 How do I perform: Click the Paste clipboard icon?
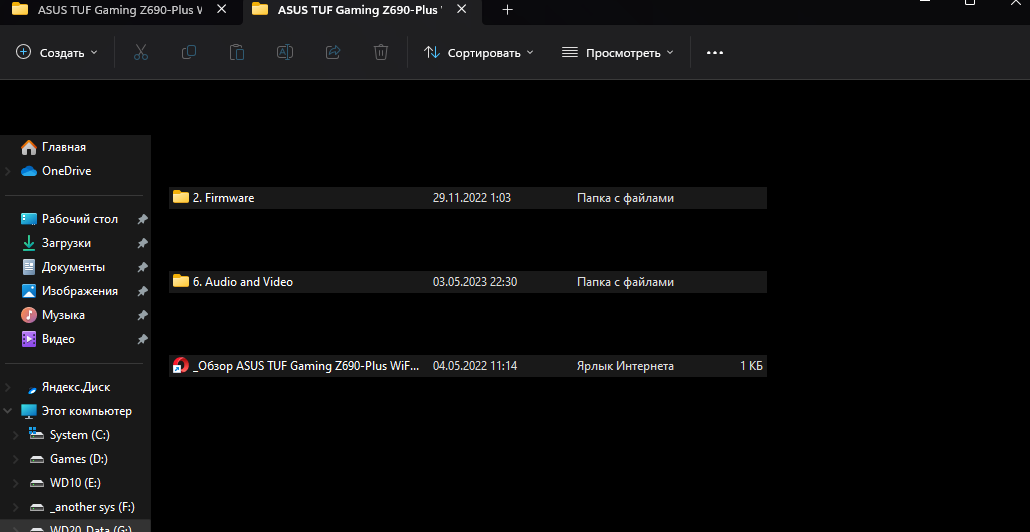[236, 53]
